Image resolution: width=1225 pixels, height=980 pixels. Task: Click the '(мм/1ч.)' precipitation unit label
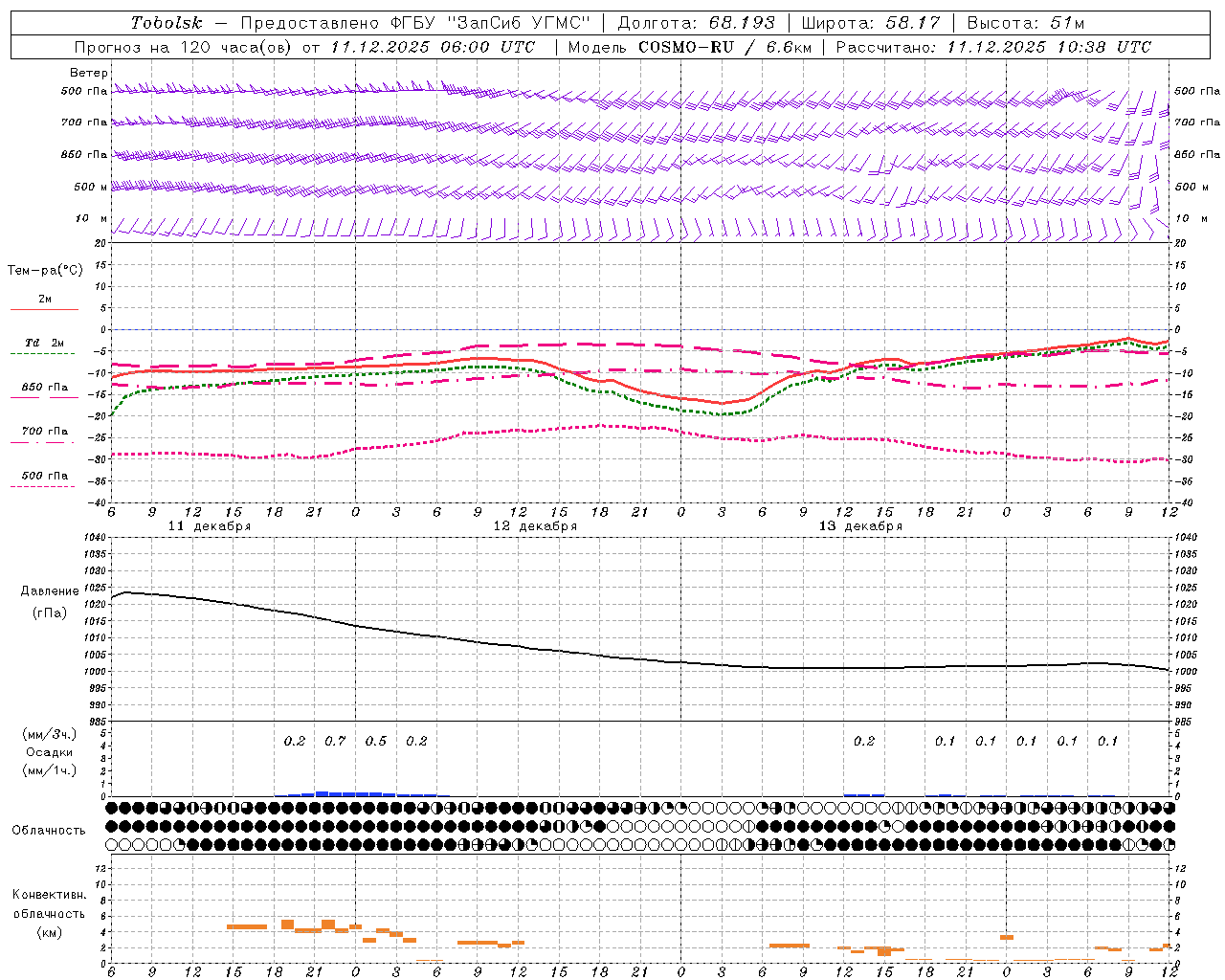coord(50,770)
